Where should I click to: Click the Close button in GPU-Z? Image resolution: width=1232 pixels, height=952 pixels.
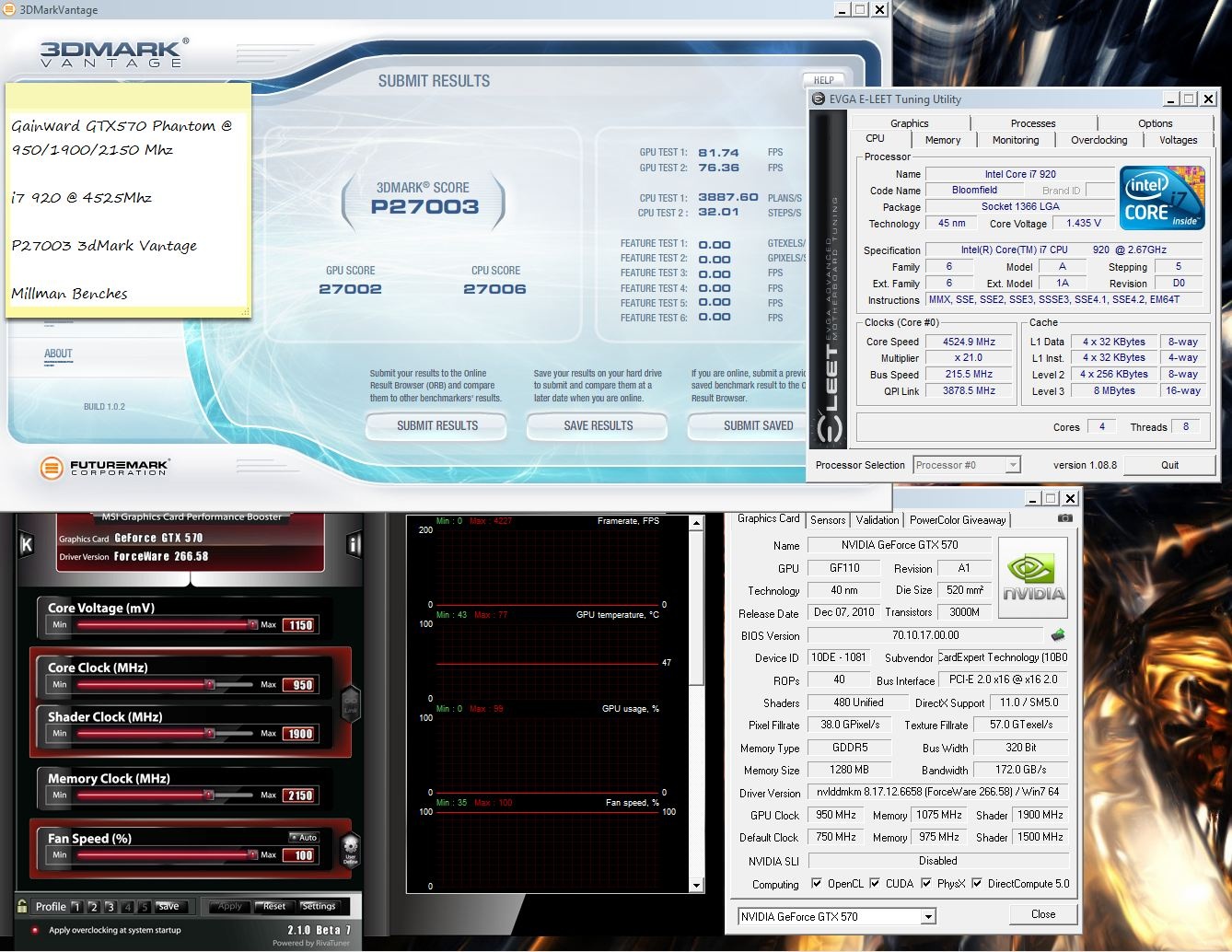tap(1043, 914)
